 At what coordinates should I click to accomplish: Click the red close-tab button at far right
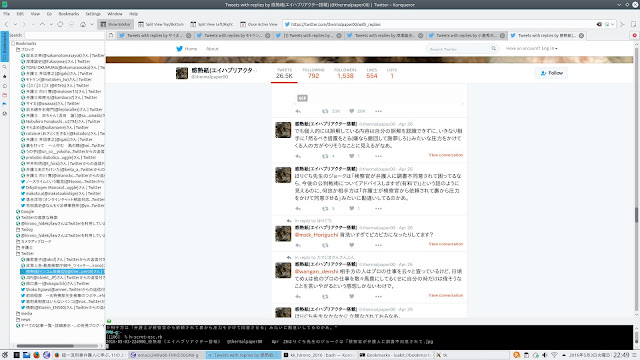635,36
